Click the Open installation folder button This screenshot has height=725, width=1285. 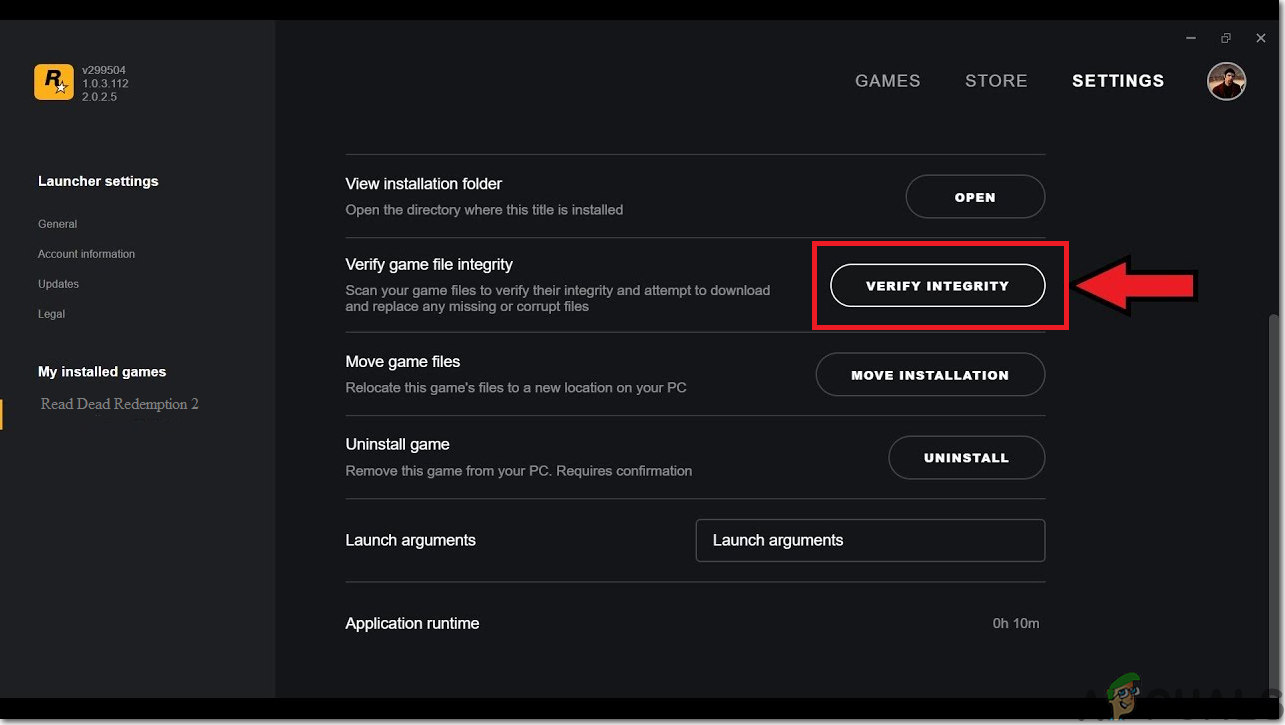tap(975, 197)
